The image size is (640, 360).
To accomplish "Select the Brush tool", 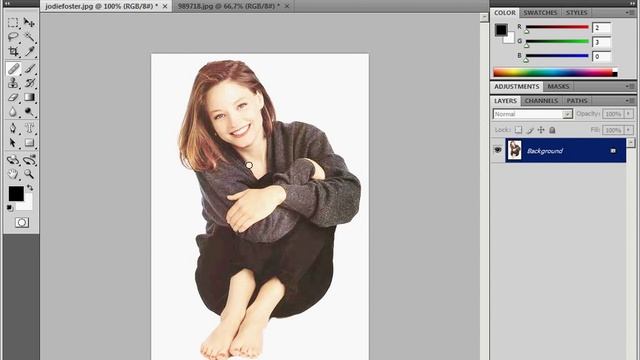I will (29, 69).
